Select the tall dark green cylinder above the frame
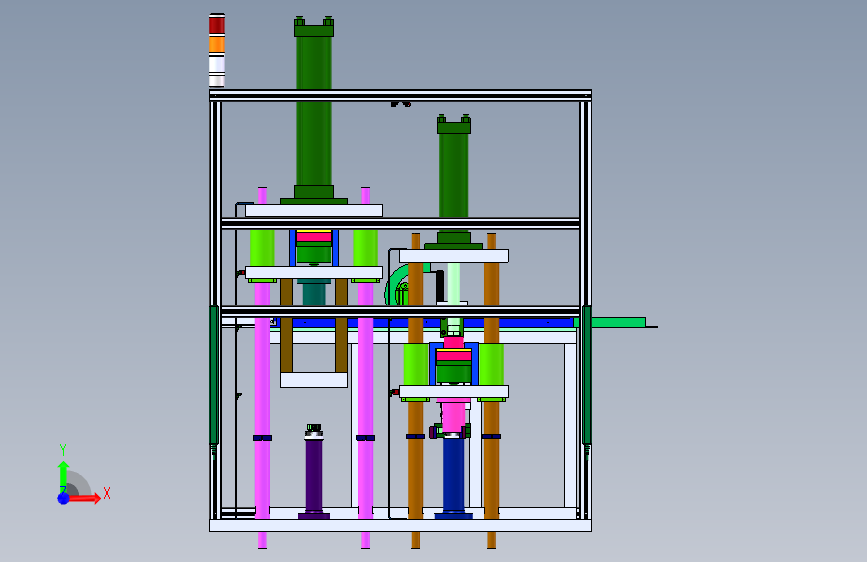 314,111
